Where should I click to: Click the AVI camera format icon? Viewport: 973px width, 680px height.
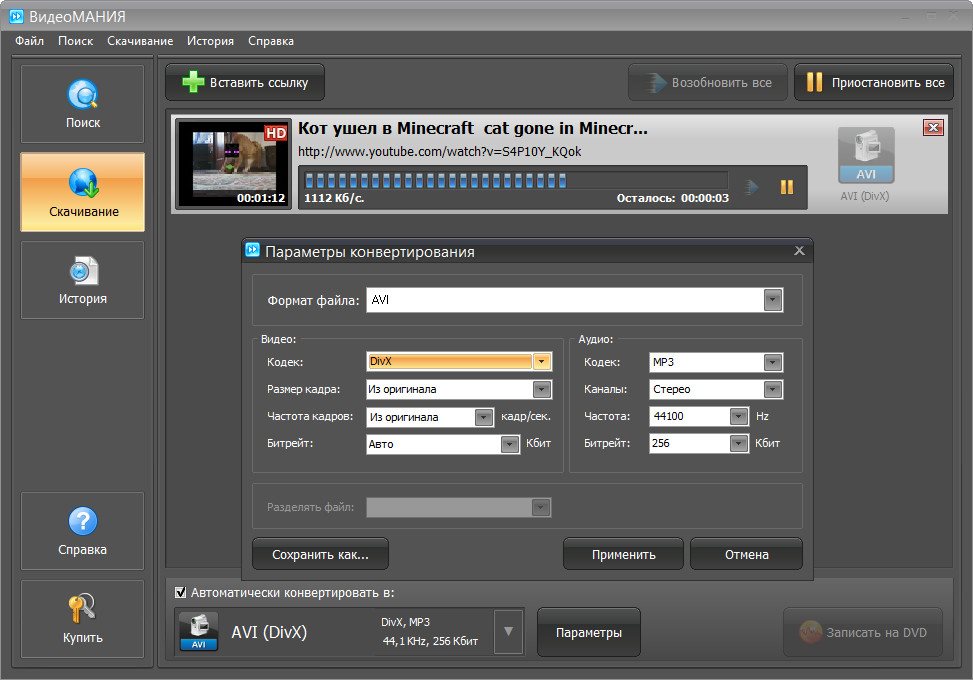click(x=866, y=155)
